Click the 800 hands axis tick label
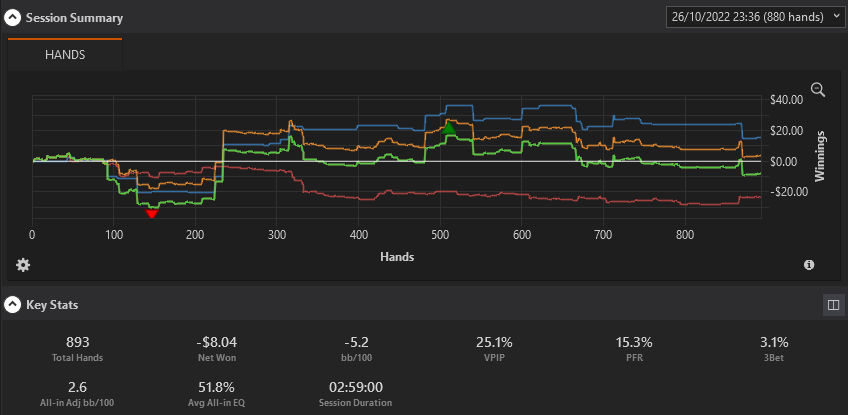Image resolution: width=848 pixels, height=415 pixels. click(685, 235)
